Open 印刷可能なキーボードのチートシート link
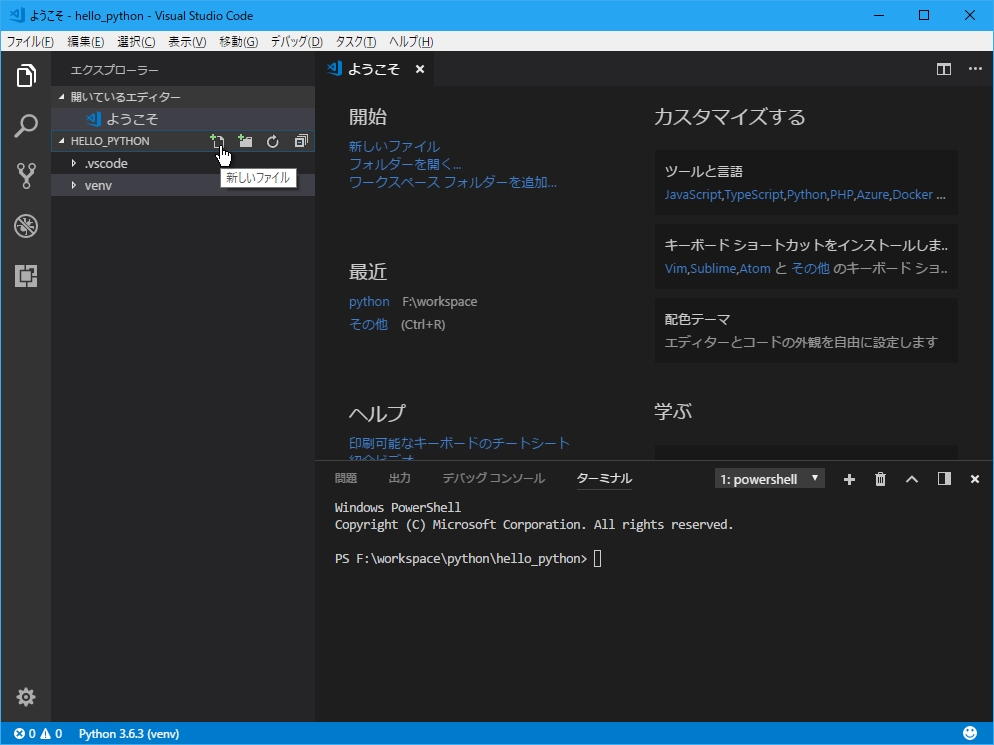Screen dimensions: 994x745 459,443
